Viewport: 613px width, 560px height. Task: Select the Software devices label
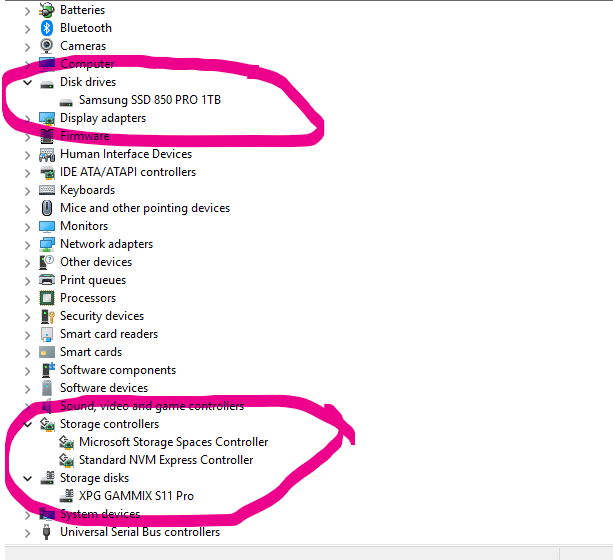104,388
